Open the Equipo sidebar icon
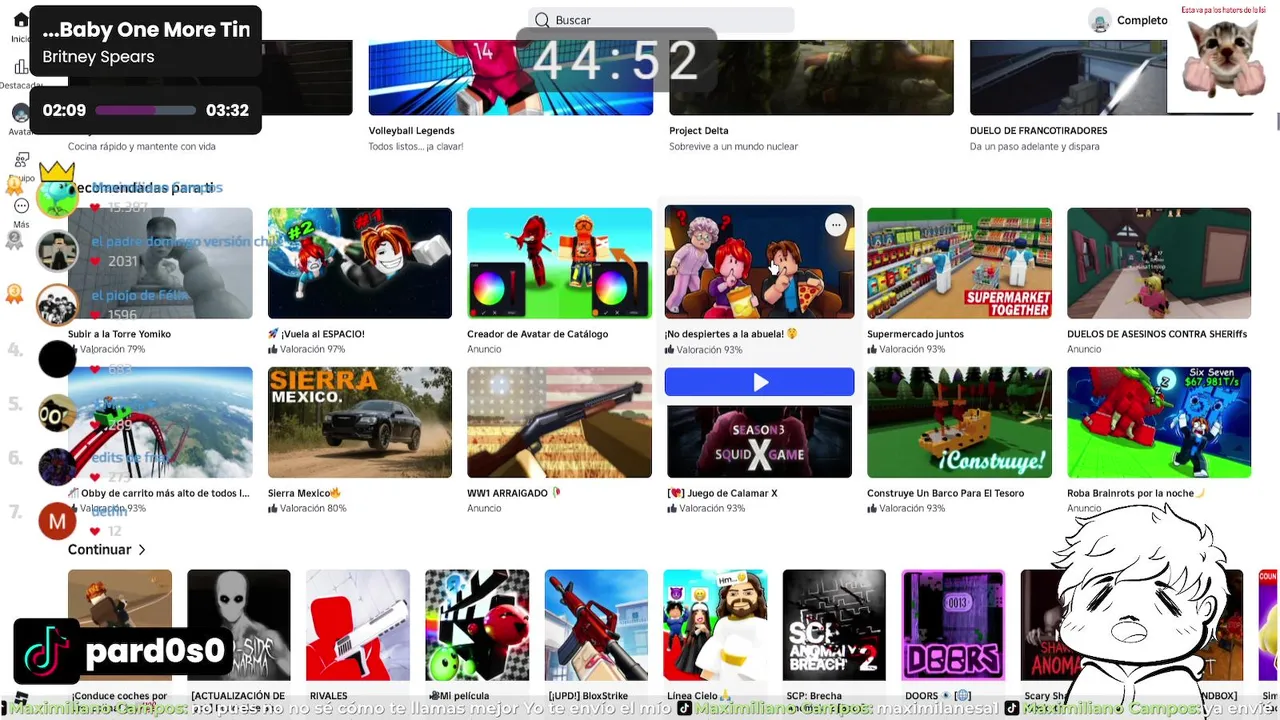Image resolution: width=1280 pixels, height=720 pixels. click(21, 160)
